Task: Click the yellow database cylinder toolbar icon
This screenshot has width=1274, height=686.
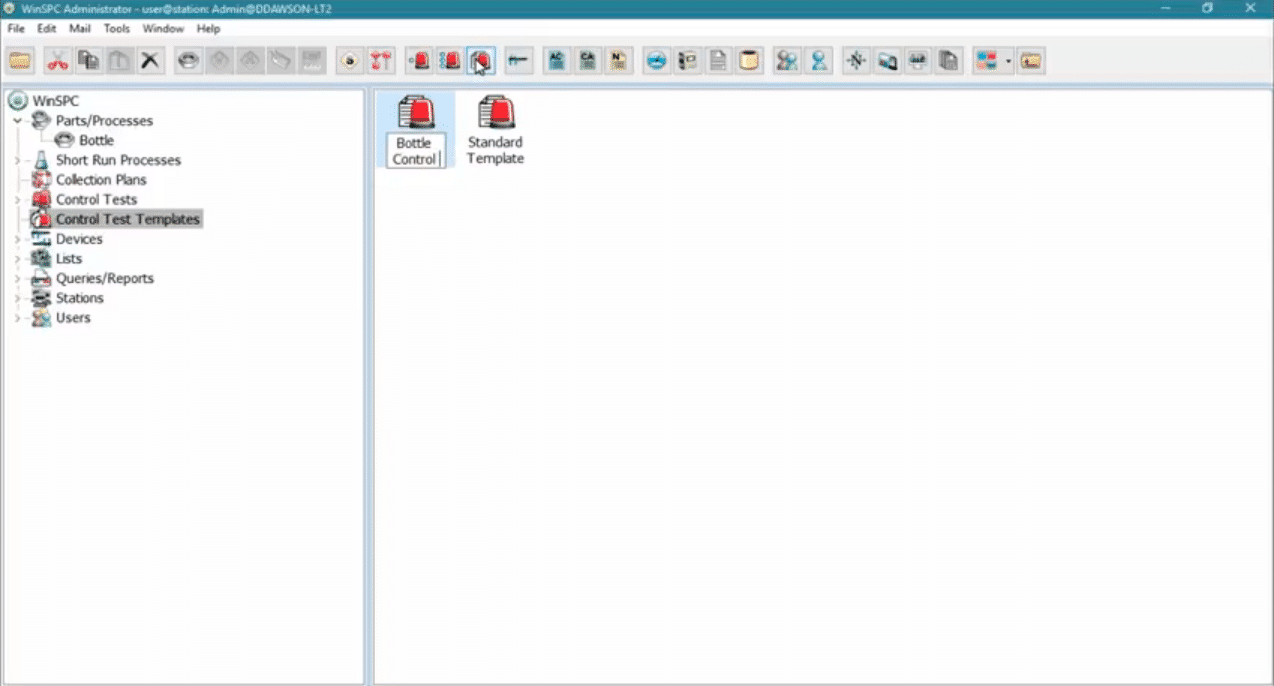Action: point(748,61)
